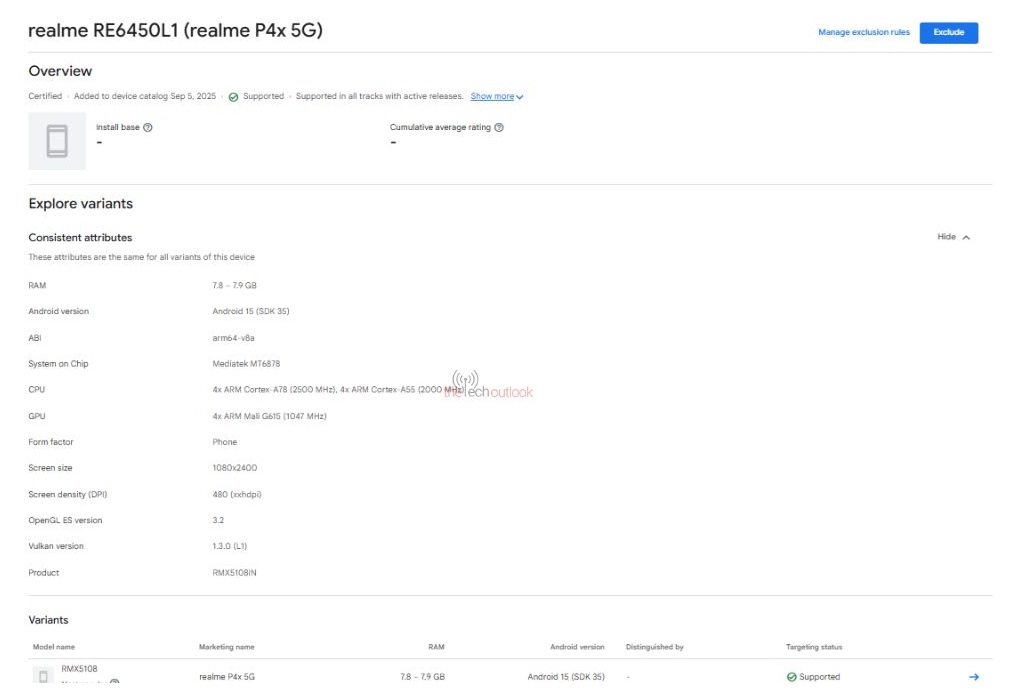Click the Supported checkmark in Overview
This screenshot has width=1029, height=695.
click(232, 96)
